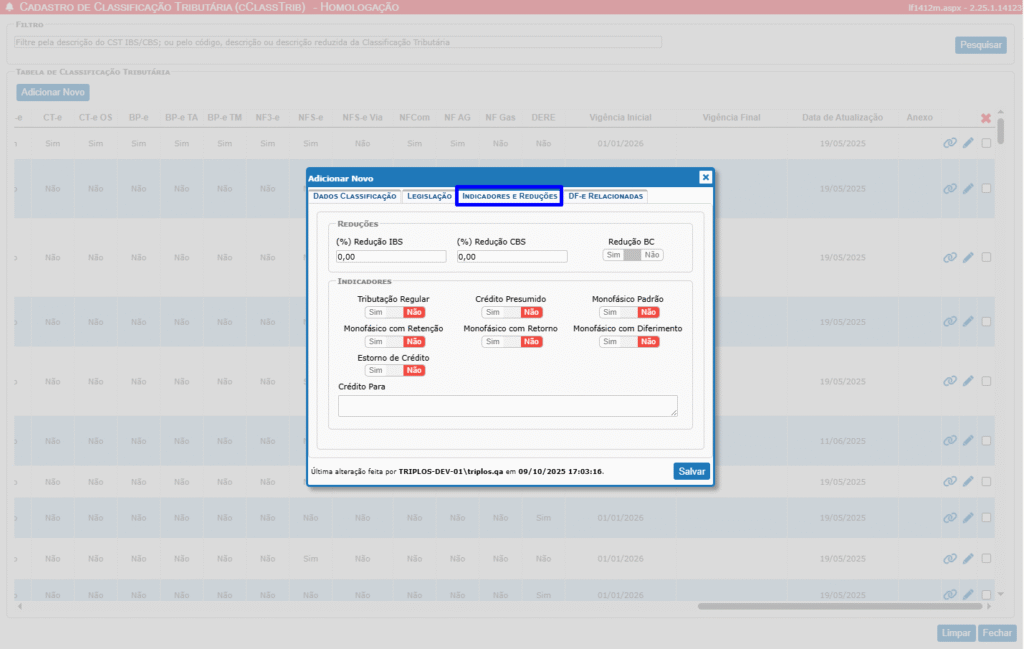The height and width of the screenshot is (649, 1024).
Task: Switch to the DF-e Relacionadas tab
Action: 605,196
